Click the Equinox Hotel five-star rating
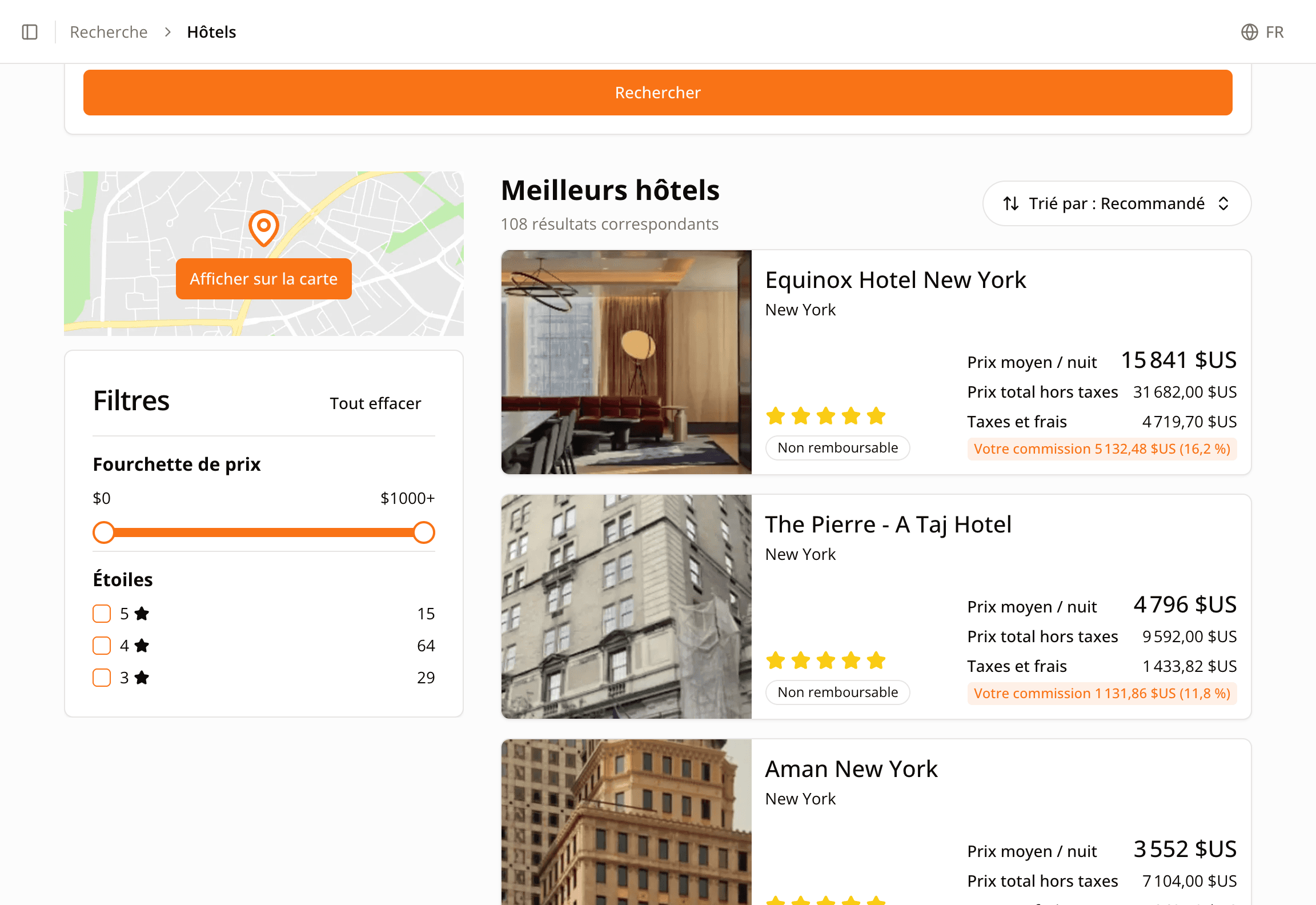This screenshot has height=905, width=1316. [x=826, y=416]
